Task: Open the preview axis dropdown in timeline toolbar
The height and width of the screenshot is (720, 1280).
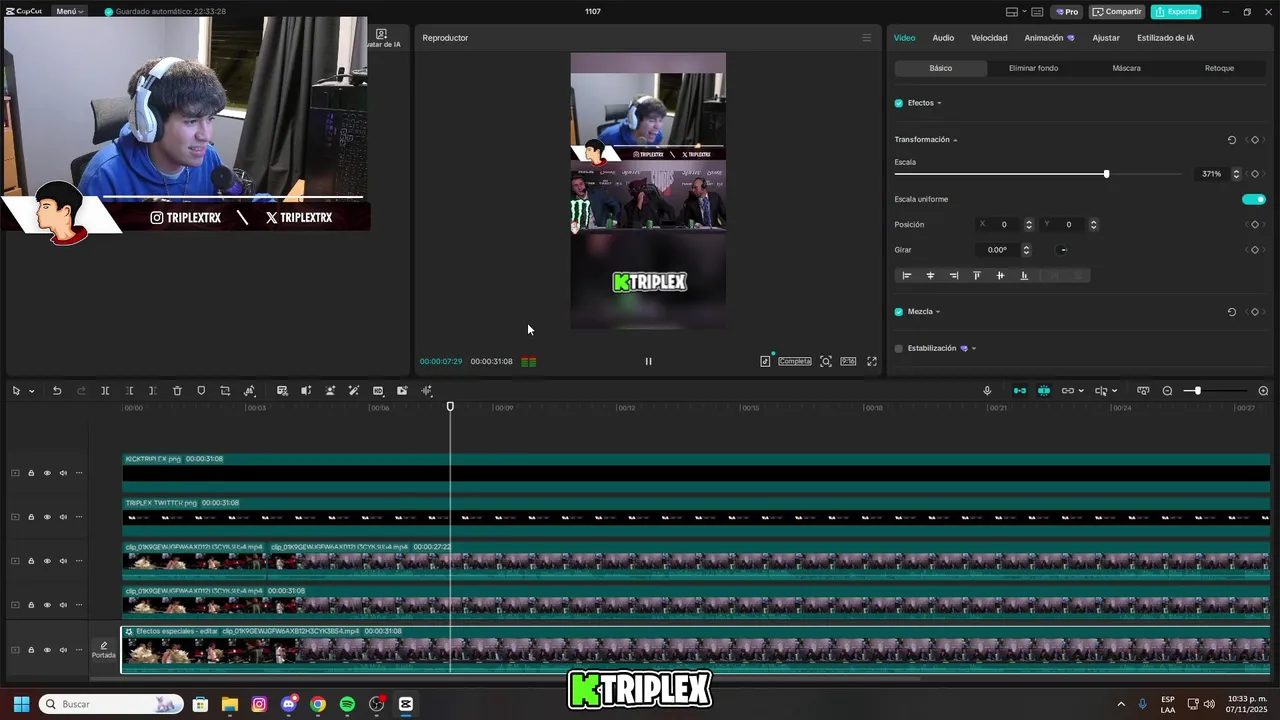Action: pos(1114,391)
